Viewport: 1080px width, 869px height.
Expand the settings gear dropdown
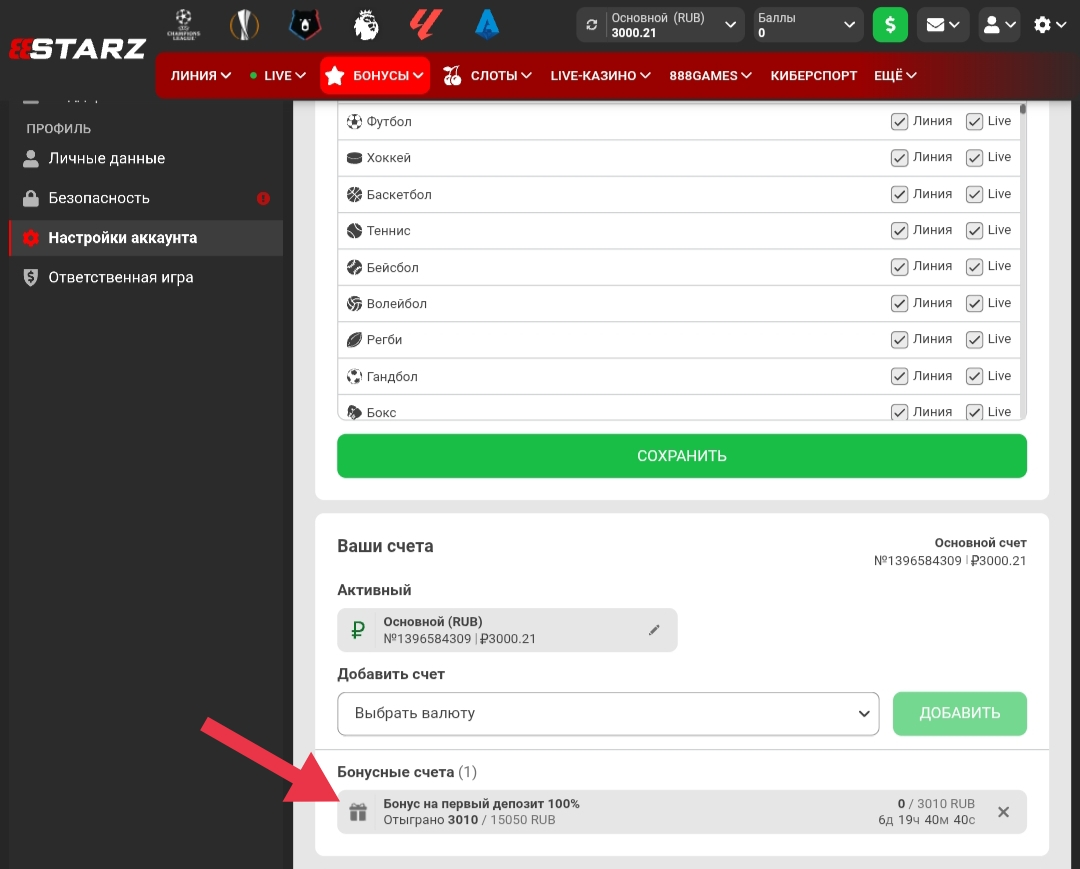pyautogui.click(x=1053, y=25)
